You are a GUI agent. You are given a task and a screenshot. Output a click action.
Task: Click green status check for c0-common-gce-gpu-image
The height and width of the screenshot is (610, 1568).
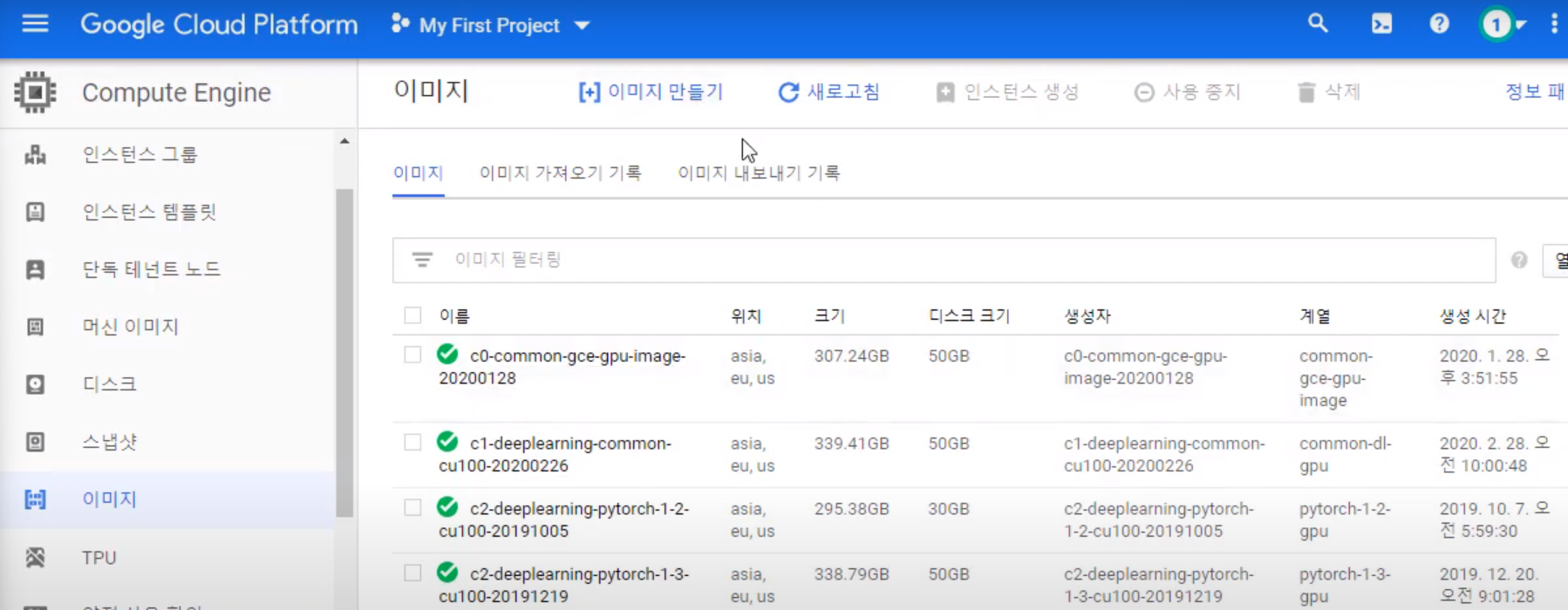click(447, 354)
